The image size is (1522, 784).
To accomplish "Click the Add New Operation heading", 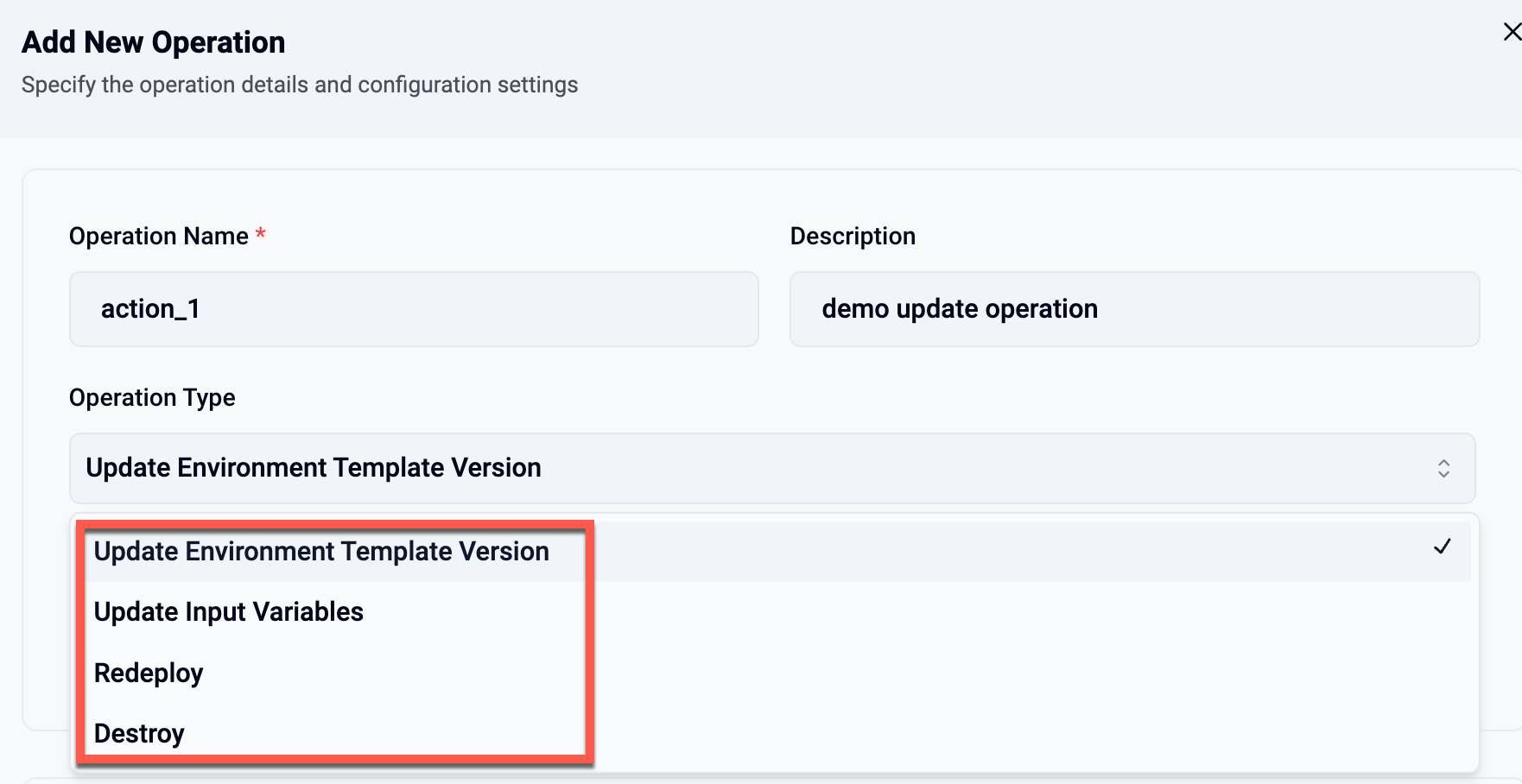I will (x=154, y=42).
